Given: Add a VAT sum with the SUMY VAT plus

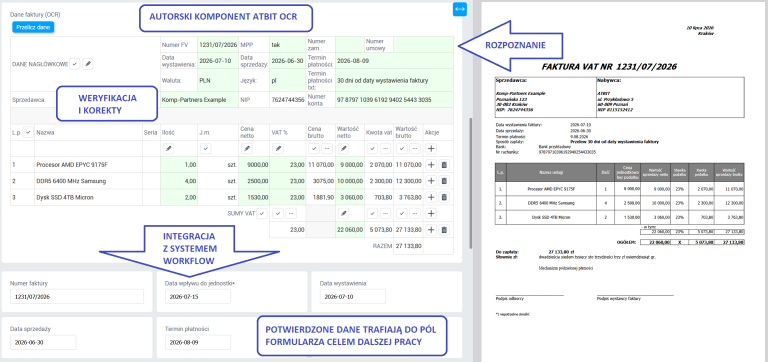Looking at the screenshot, I should 432,213.
